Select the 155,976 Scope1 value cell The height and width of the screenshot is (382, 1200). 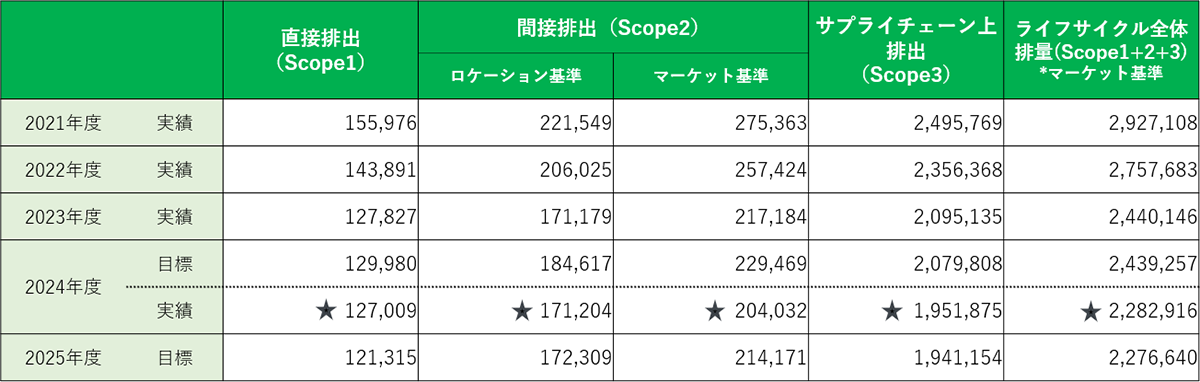[321, 124]
